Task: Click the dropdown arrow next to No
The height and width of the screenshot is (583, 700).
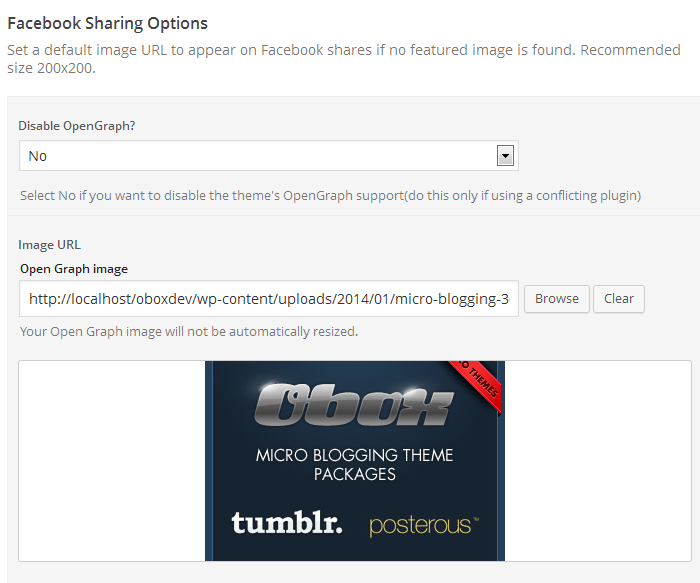Action: click(x=505, y=156)
